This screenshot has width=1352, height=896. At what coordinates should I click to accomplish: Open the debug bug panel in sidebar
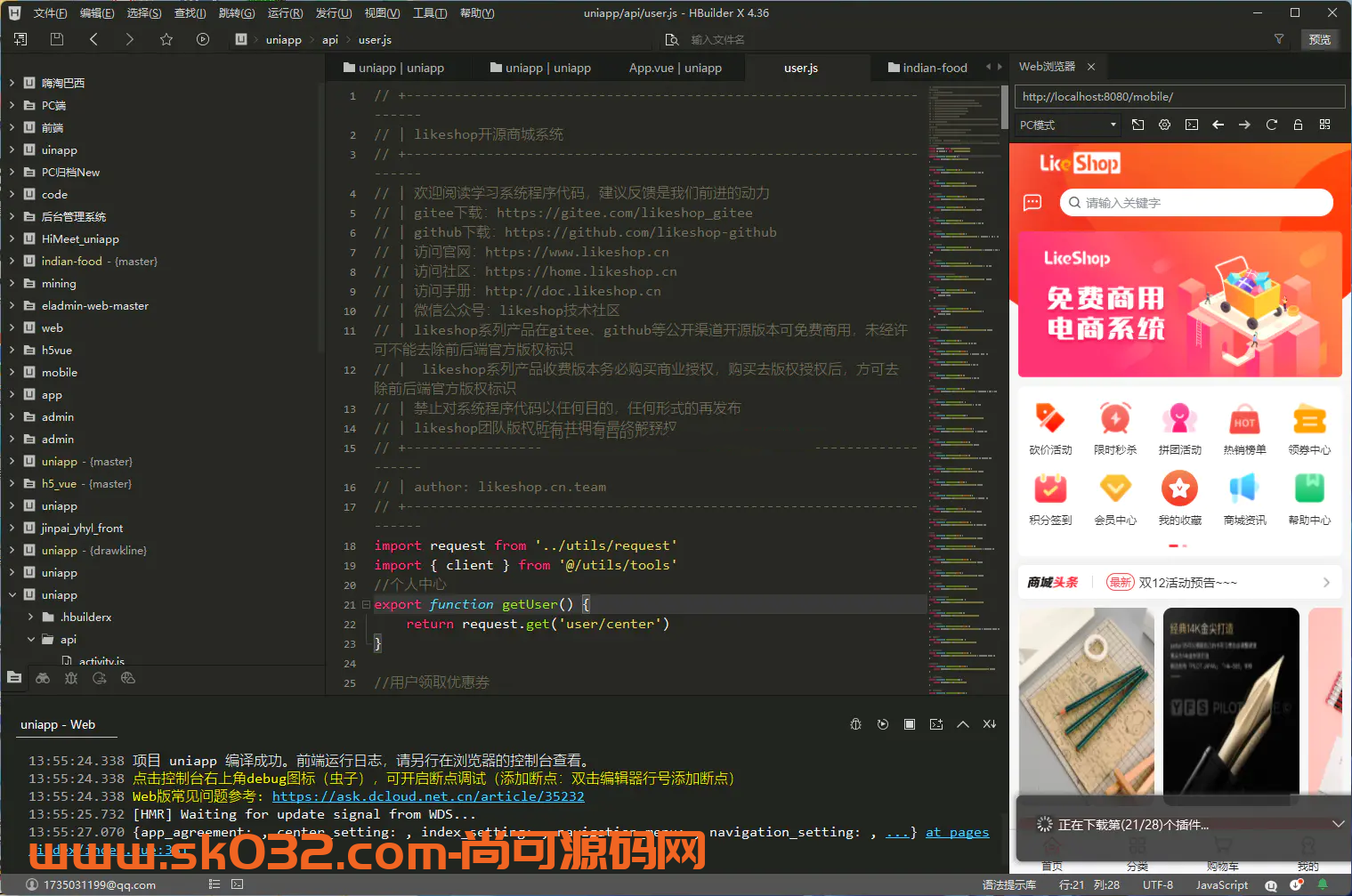click(71, 678)
